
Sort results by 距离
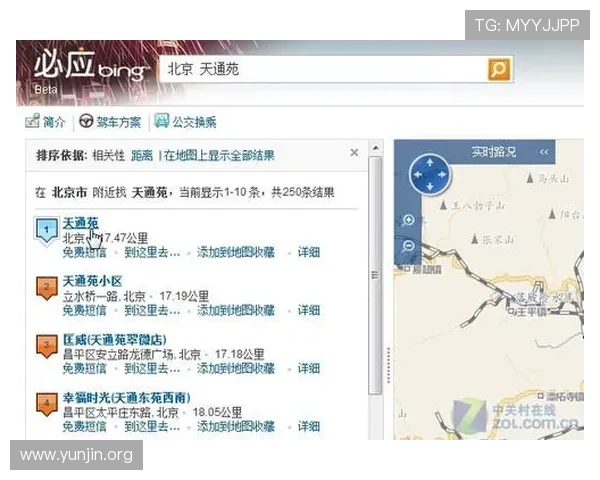[x=142, y=155]
